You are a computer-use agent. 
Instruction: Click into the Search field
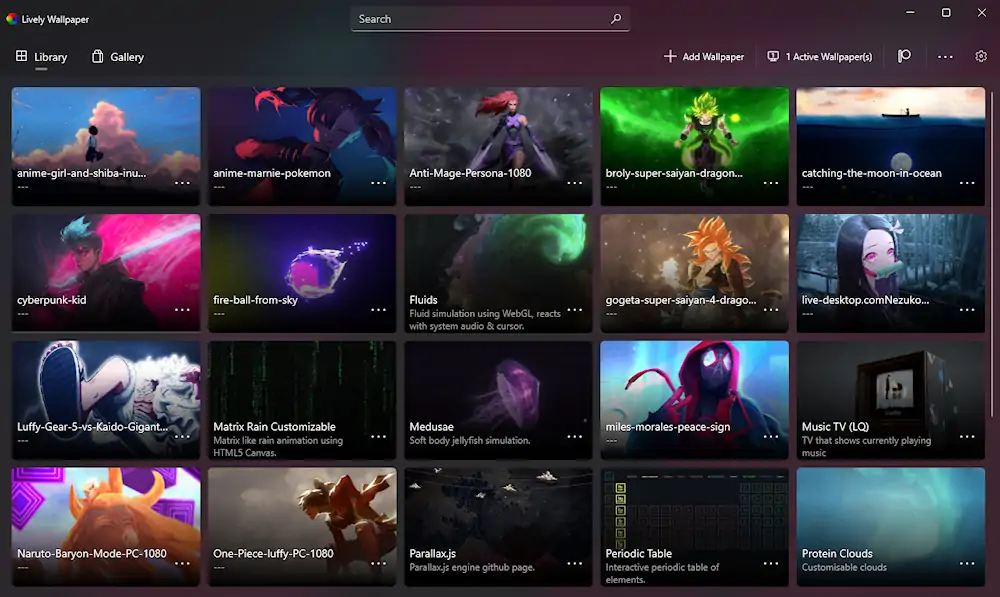(x=490, y=19)
